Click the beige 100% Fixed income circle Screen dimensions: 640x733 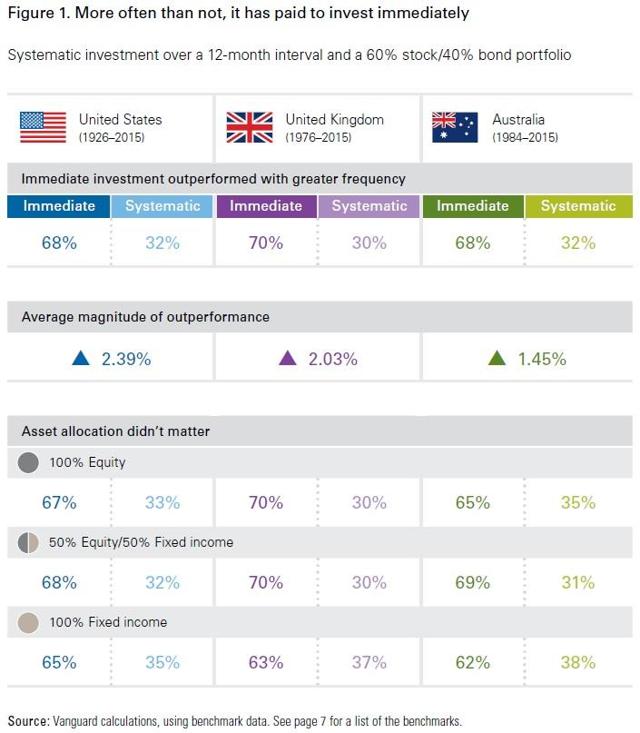click(x=29, y=622)
